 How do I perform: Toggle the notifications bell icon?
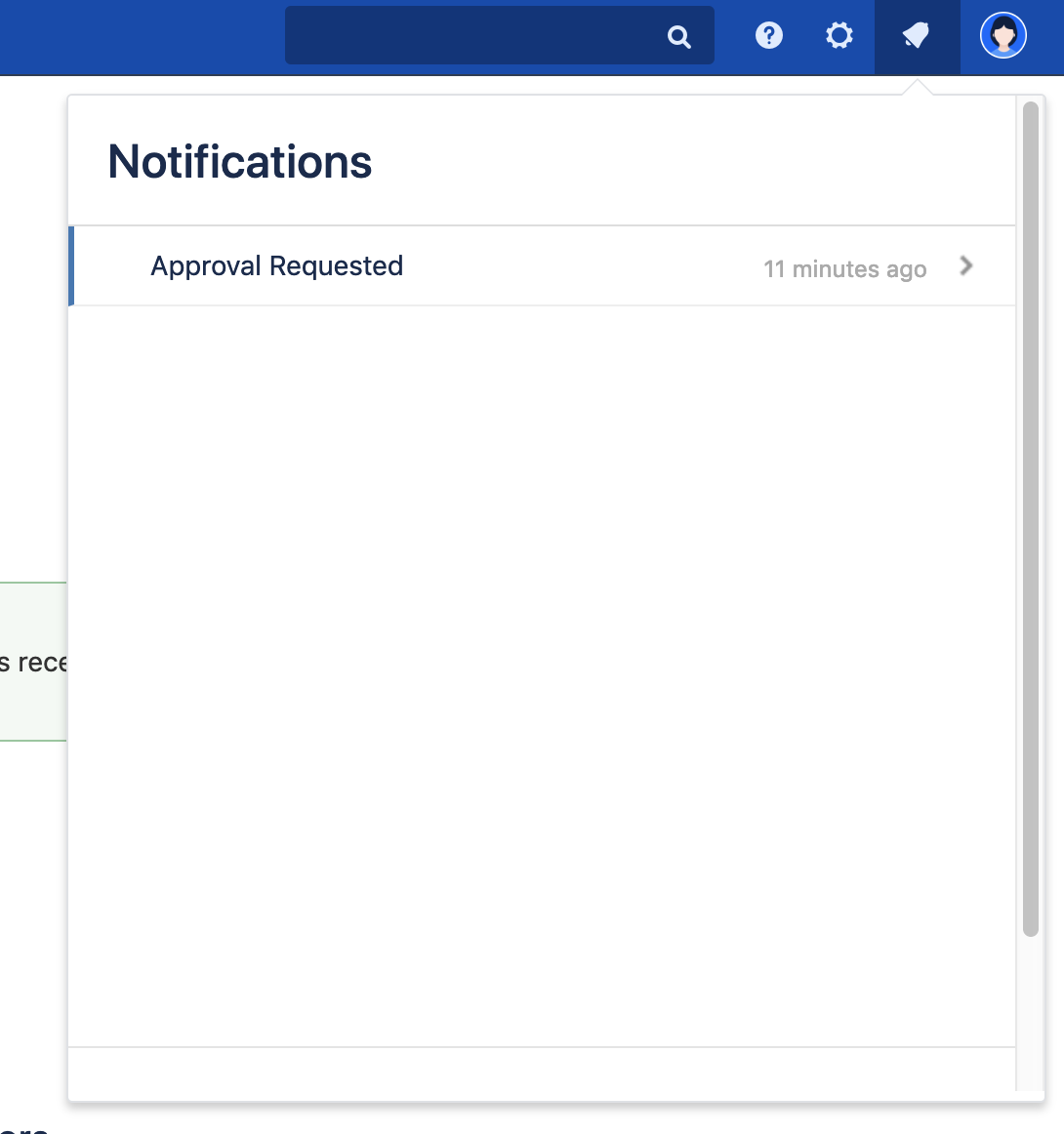click(917, 36)
